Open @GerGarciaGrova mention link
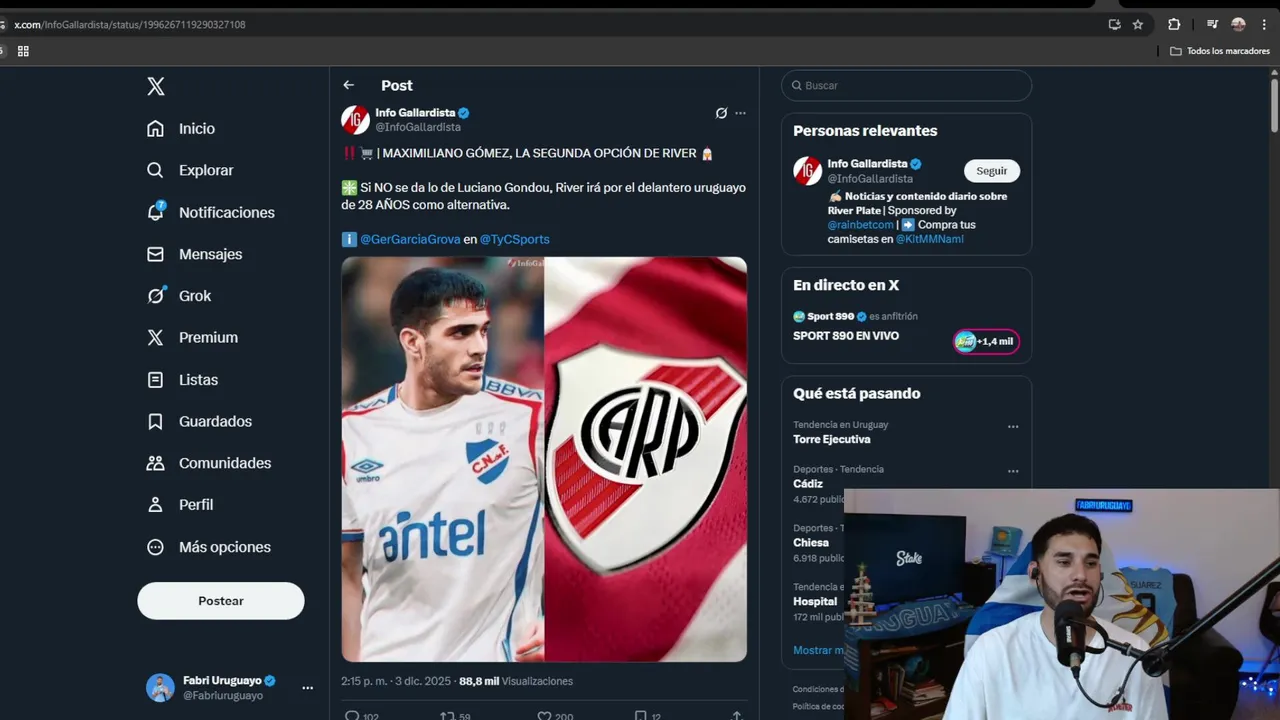Screen dimensions: 1280x720 (410, 239)
